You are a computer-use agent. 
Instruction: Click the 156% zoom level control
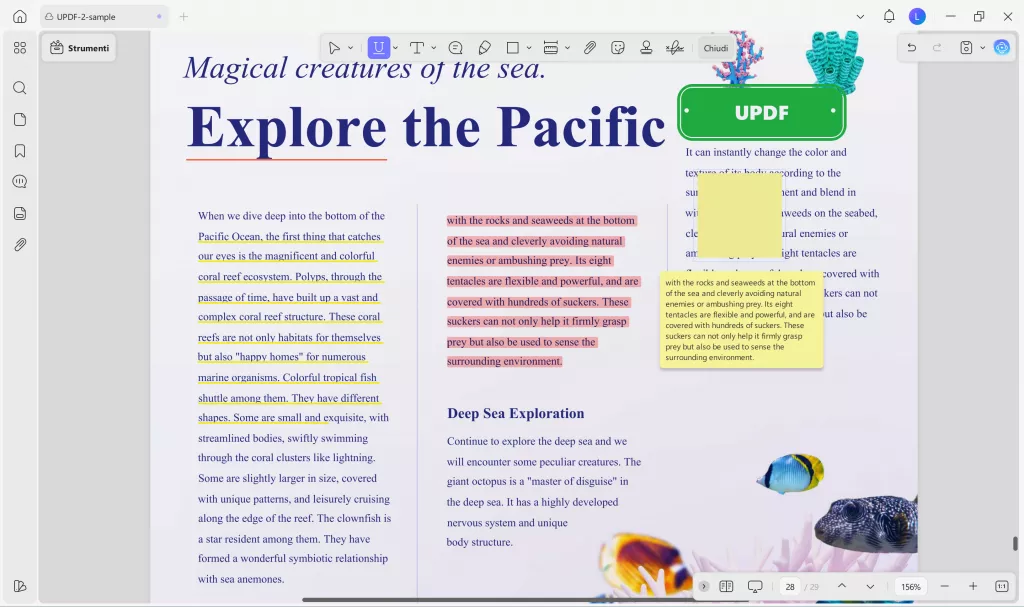[x=910, y=586]
